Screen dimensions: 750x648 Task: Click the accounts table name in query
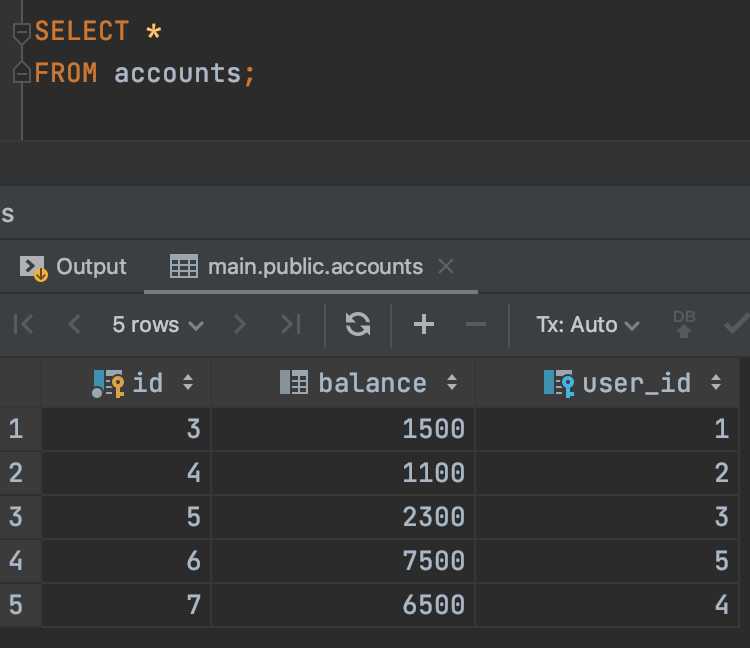pyautogui.click(x=177, y=73)
